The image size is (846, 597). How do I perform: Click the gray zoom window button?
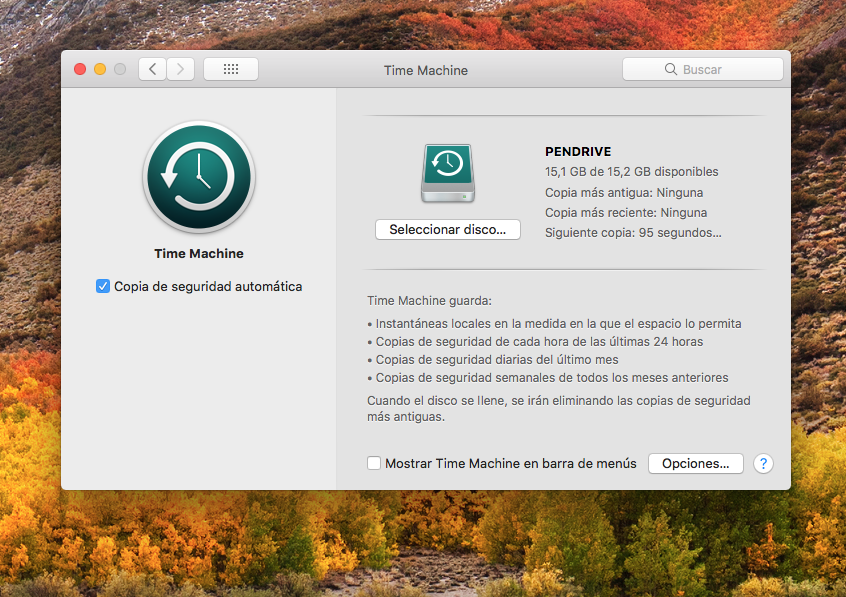coord(120,69)
